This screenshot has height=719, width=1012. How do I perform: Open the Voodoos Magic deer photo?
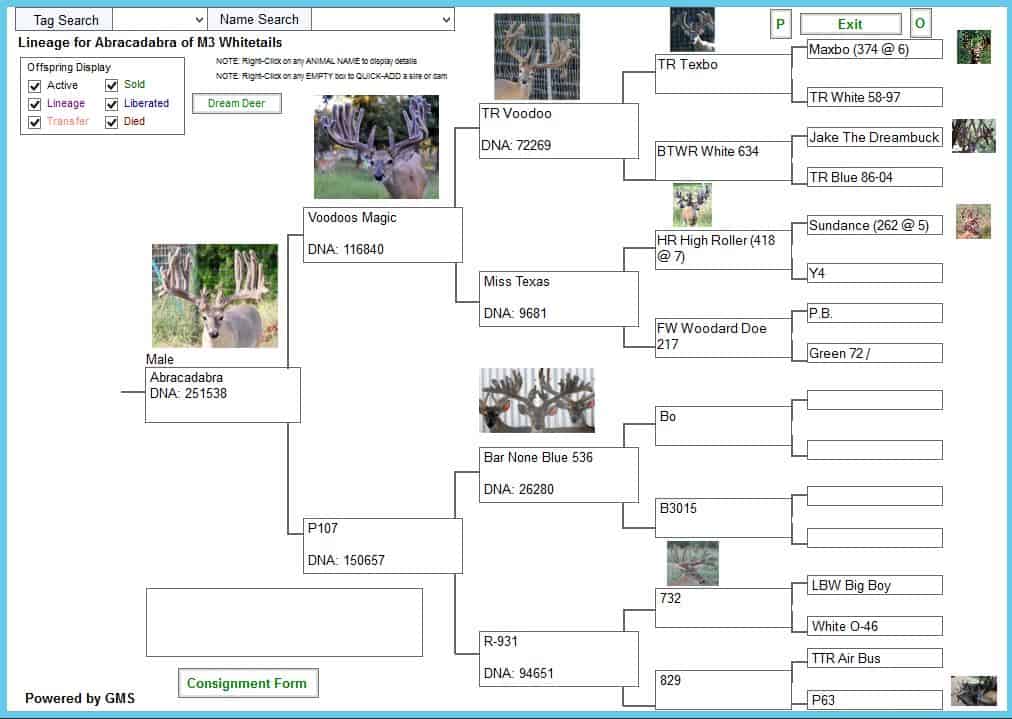point(376,147)
